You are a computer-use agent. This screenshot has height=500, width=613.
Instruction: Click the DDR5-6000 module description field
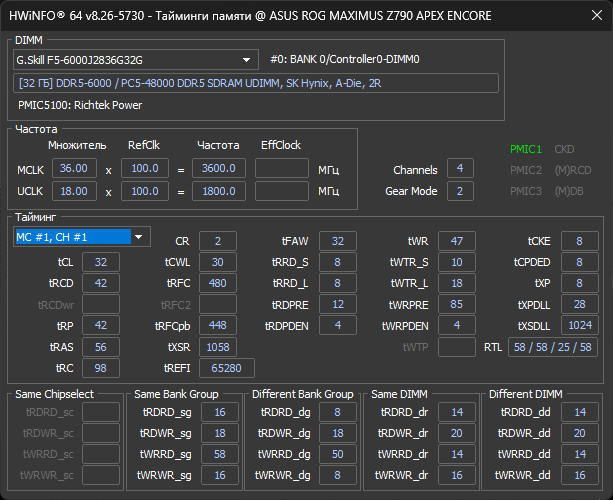(x=256, y=83)
